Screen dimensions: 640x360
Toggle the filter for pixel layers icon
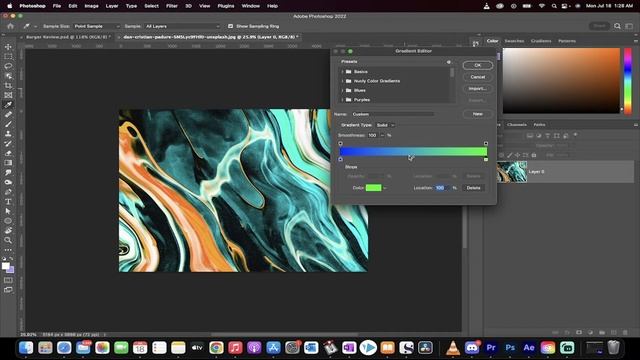[530, 136]
